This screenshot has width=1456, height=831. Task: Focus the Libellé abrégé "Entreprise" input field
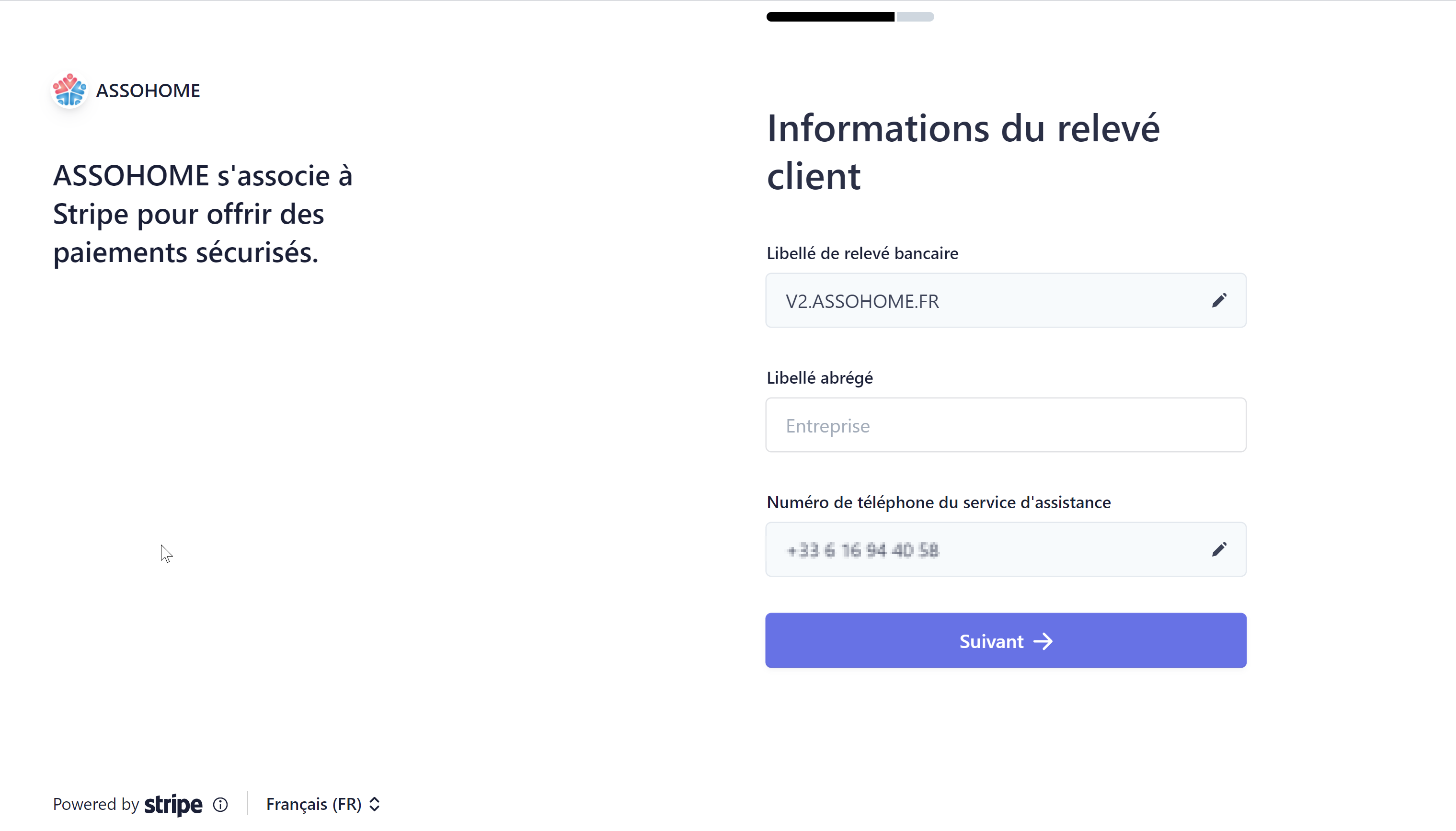pos(1005,425)
